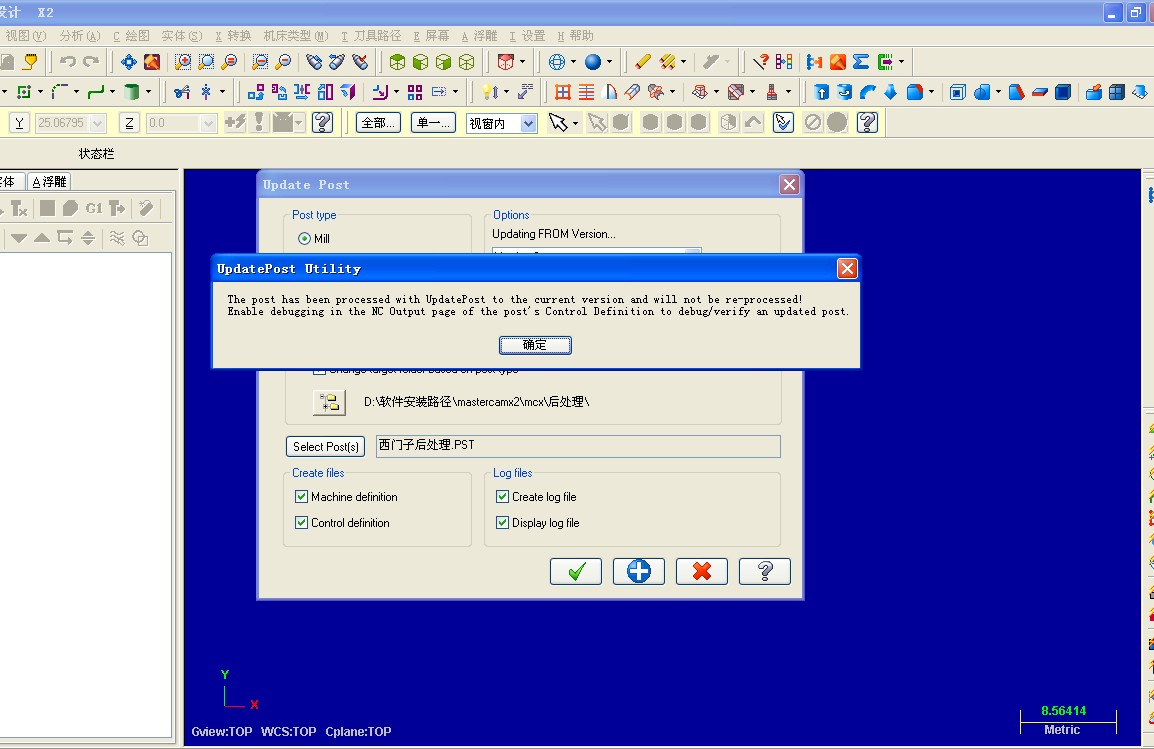Click the Undo arrow icon
This screenshot has height=749, width=1154.
[68, 62]
